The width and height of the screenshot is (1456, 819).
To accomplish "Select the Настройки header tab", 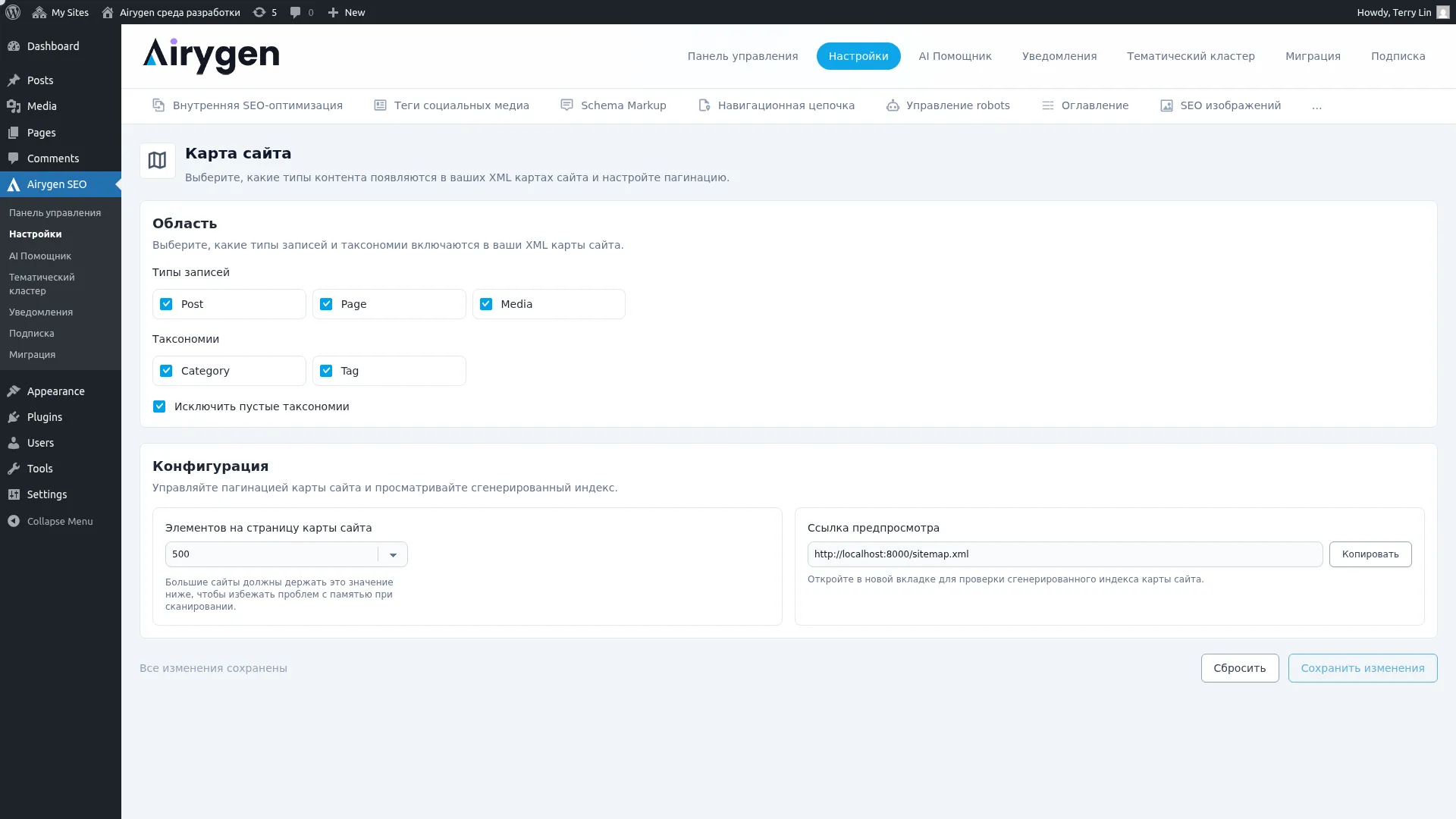I will [x=858, y=56].
